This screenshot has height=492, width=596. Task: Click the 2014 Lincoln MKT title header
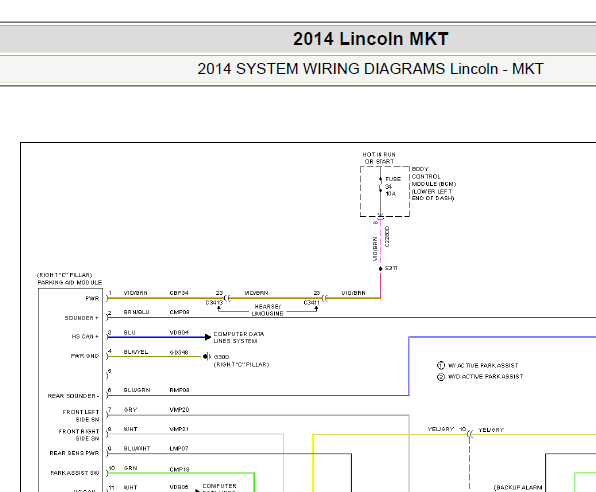371,39
